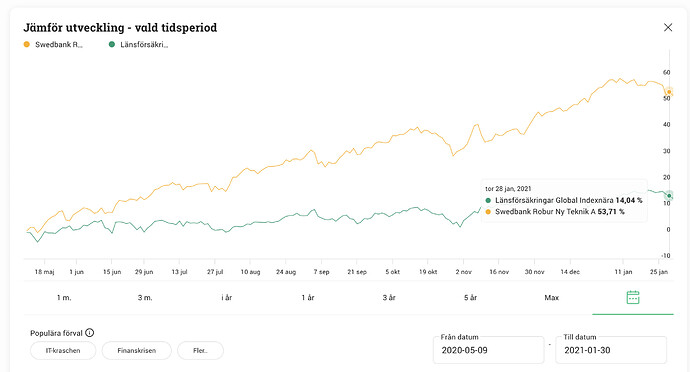
Task: Show info about Populära förval
Action: coord(89,333)
